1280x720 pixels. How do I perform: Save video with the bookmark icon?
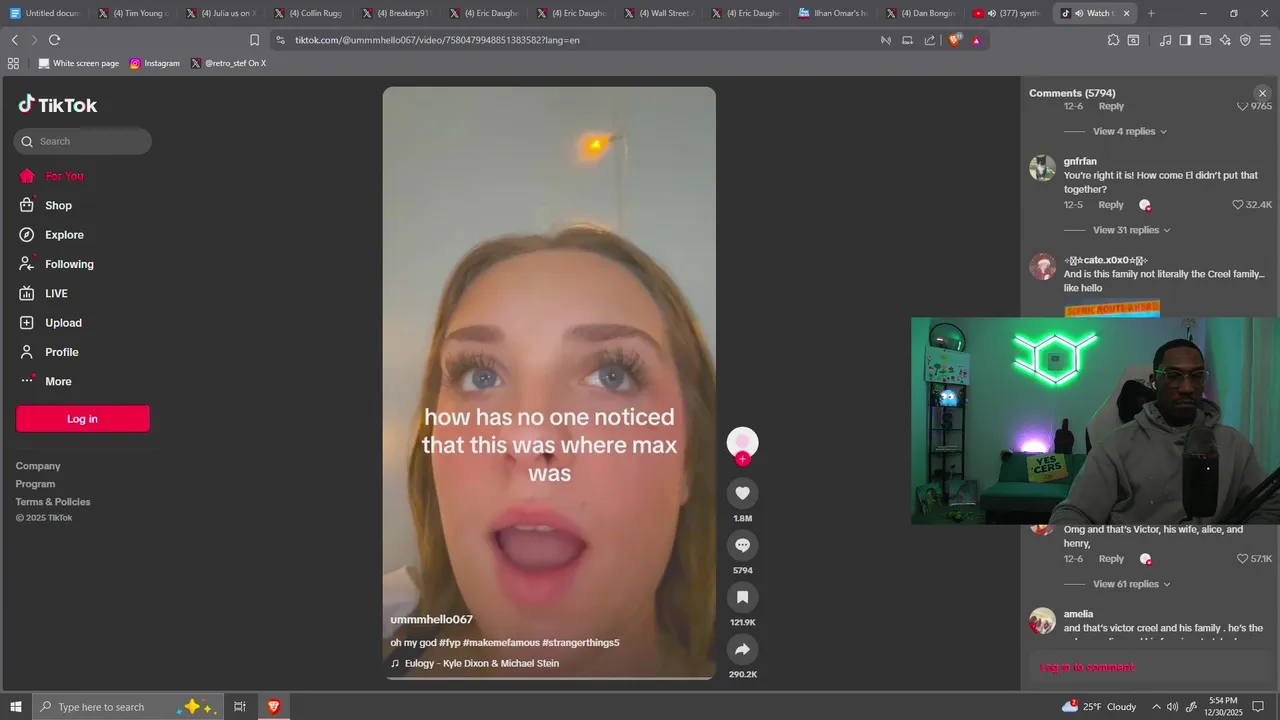[x=742, y=597]
